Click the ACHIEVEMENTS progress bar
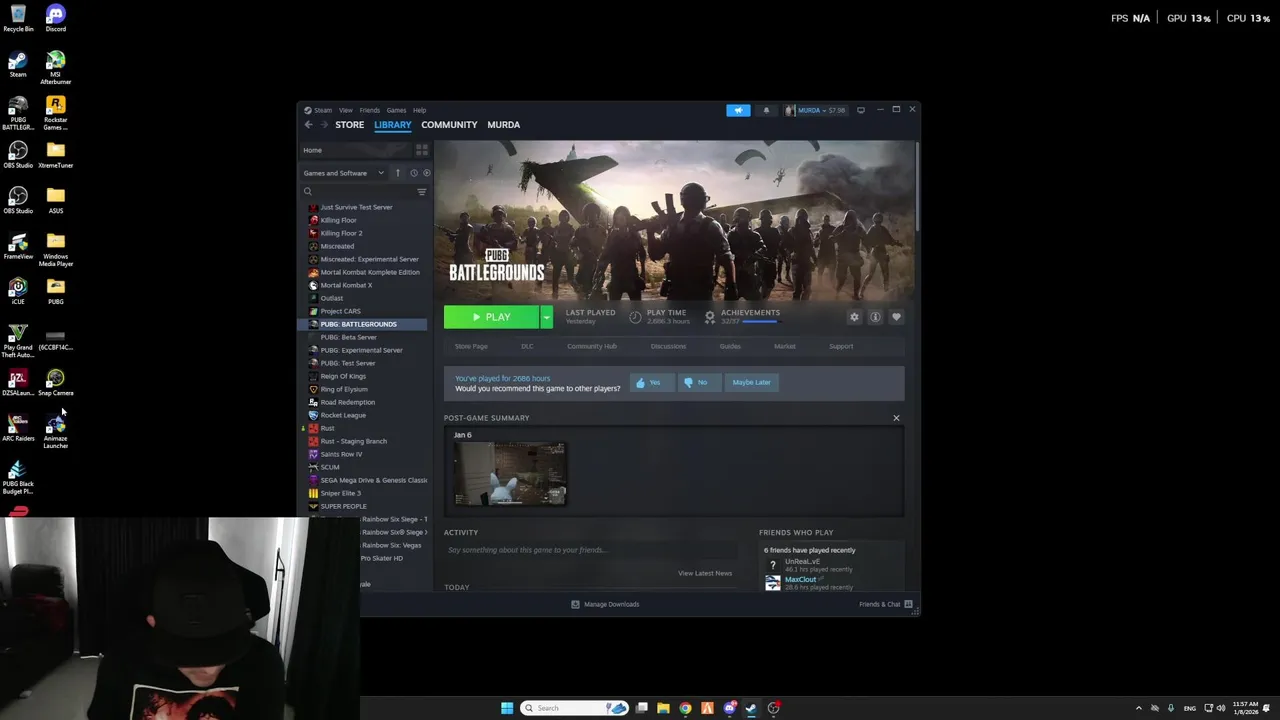 tap(760, 322)
